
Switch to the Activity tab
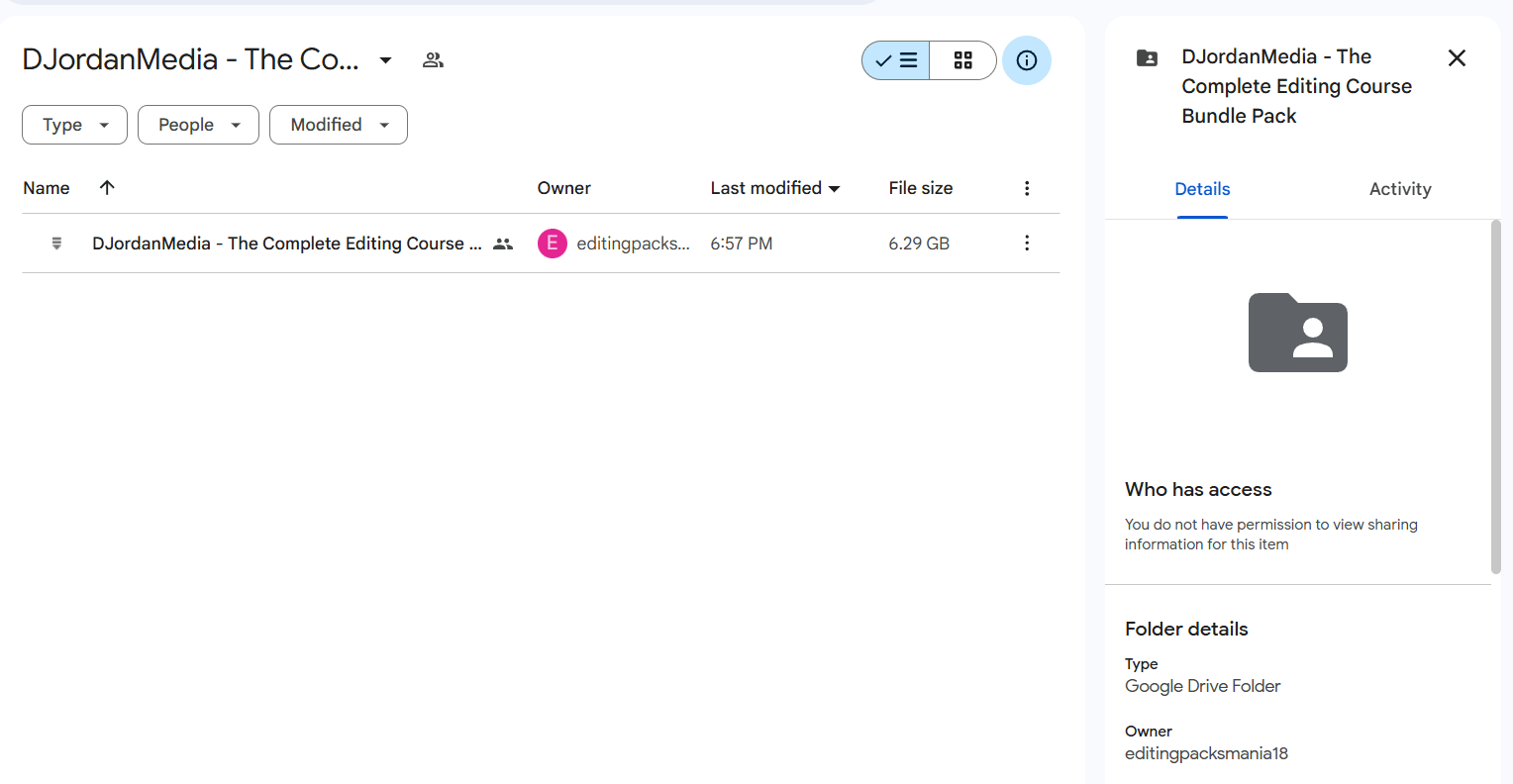(x=1400, y=189)
